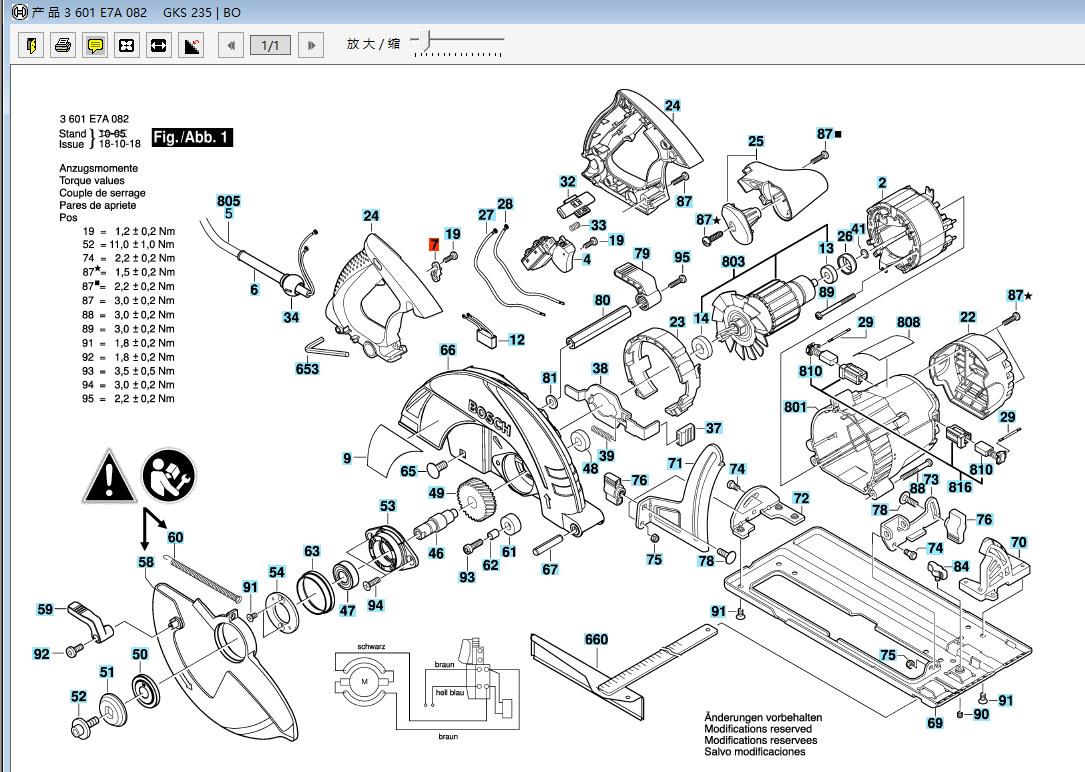Go to the next page arrow
This screenshot has width=1085, height=772.
pyautogui.click(x=311, y=46)
